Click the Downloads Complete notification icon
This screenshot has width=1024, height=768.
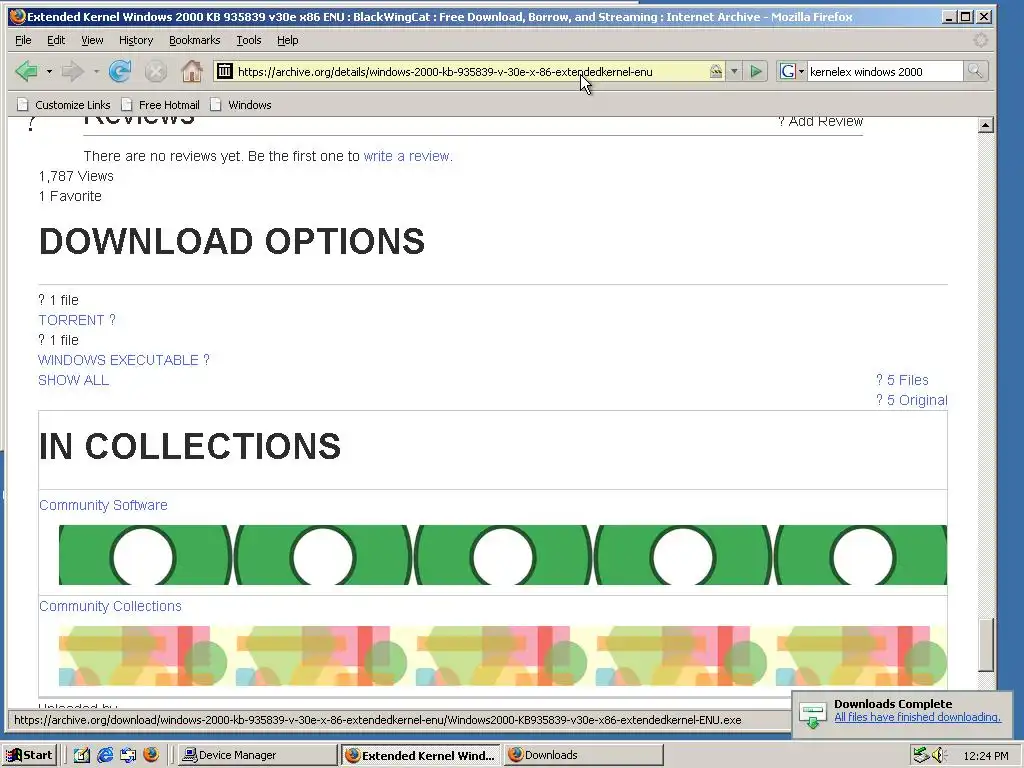coord(812,715)
